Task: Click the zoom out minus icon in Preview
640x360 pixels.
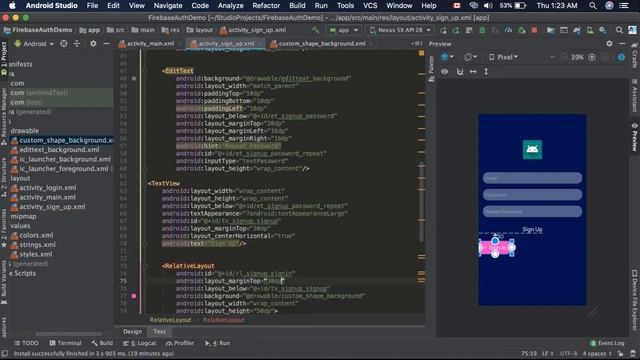Action: [564, 57]
